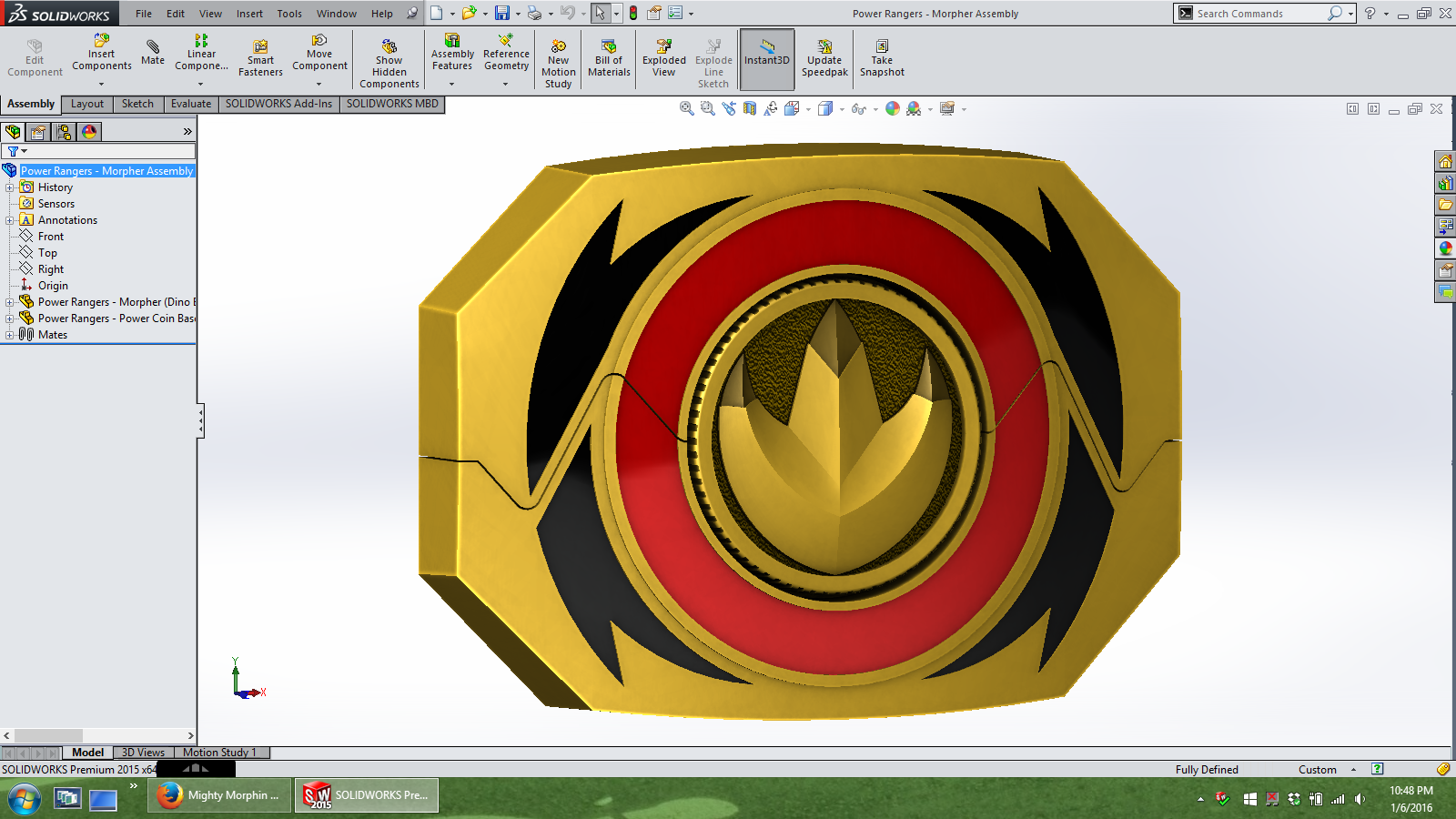Click the Print icon
This screenshot has height=819, width=1456.
tap(535, 14)
